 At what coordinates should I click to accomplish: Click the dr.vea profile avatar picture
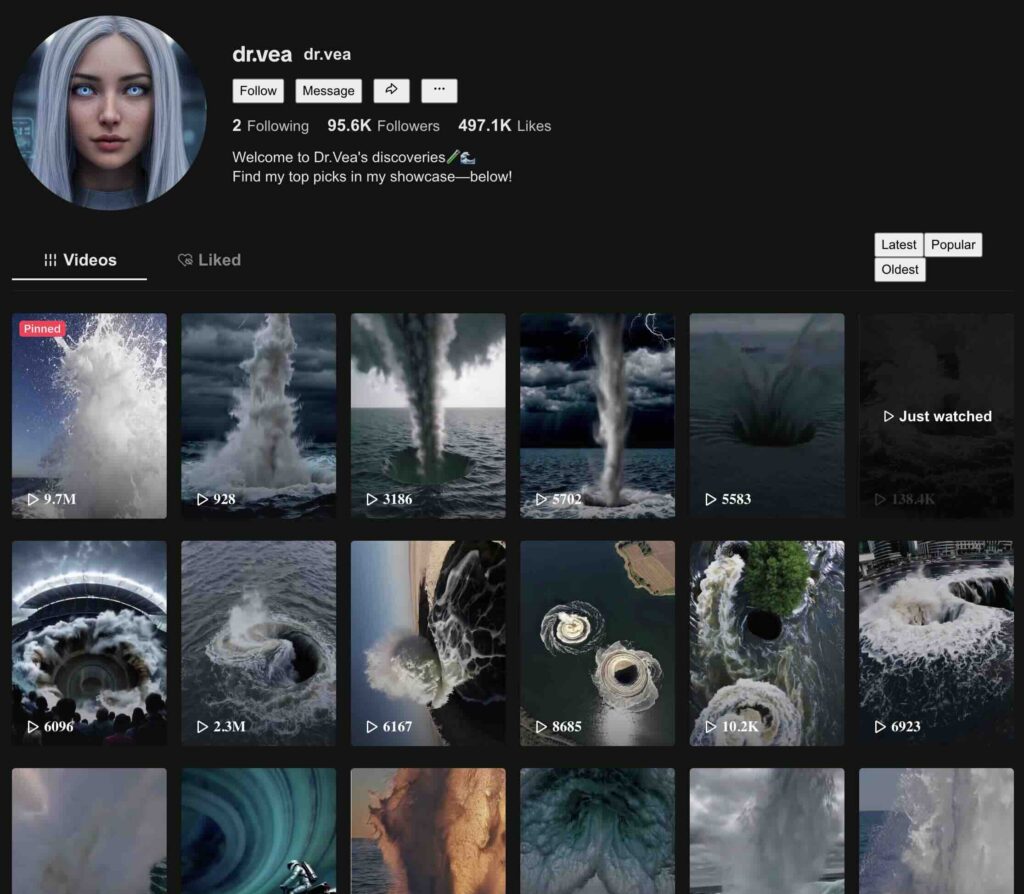coord(109,112)
